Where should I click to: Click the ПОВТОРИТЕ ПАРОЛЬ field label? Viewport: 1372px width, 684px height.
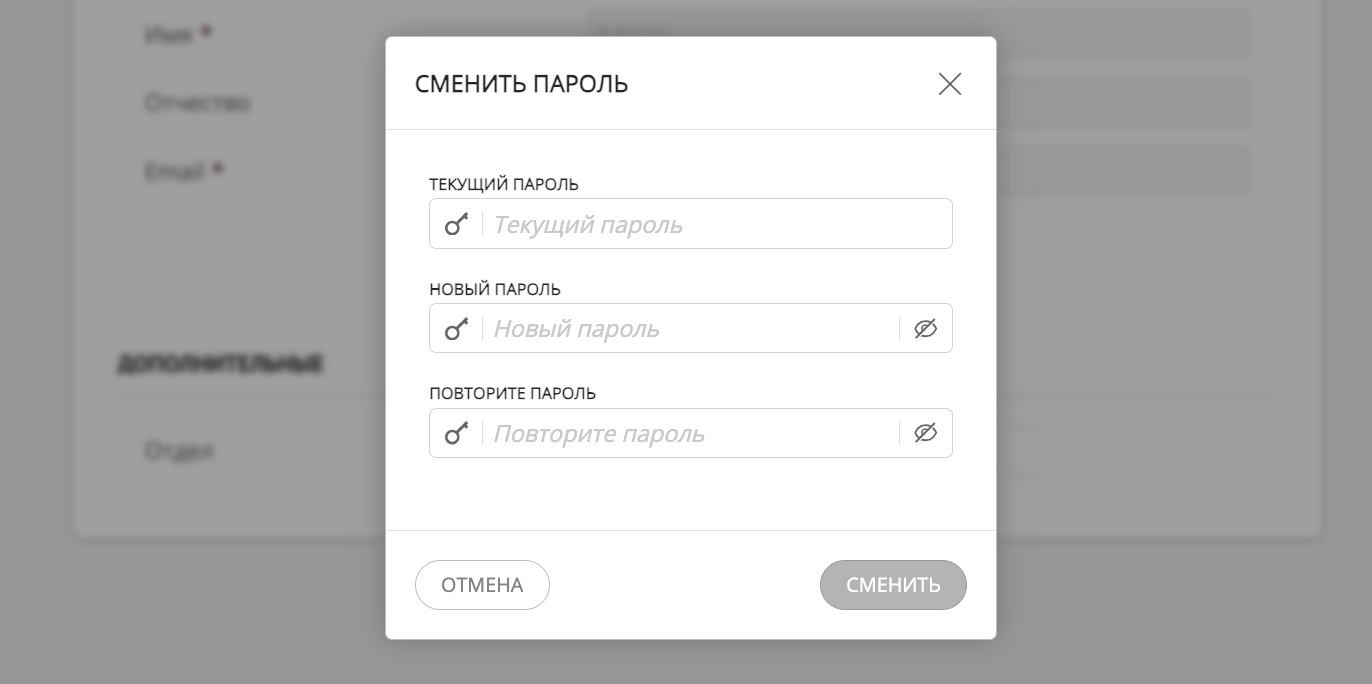512,393
